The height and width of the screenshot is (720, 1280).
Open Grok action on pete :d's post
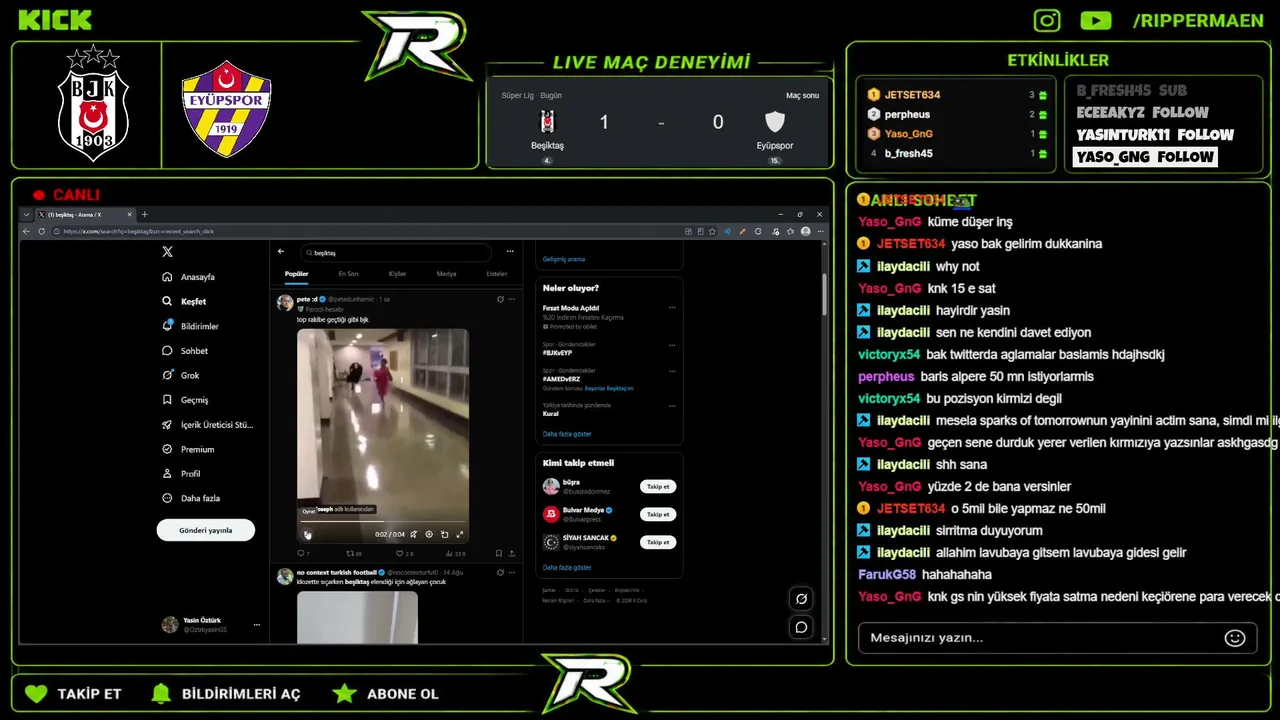point(500,298)
